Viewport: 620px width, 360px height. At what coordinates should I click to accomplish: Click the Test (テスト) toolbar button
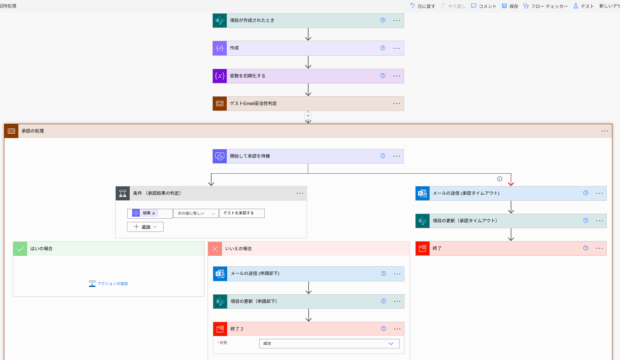[x=583, y=6]
